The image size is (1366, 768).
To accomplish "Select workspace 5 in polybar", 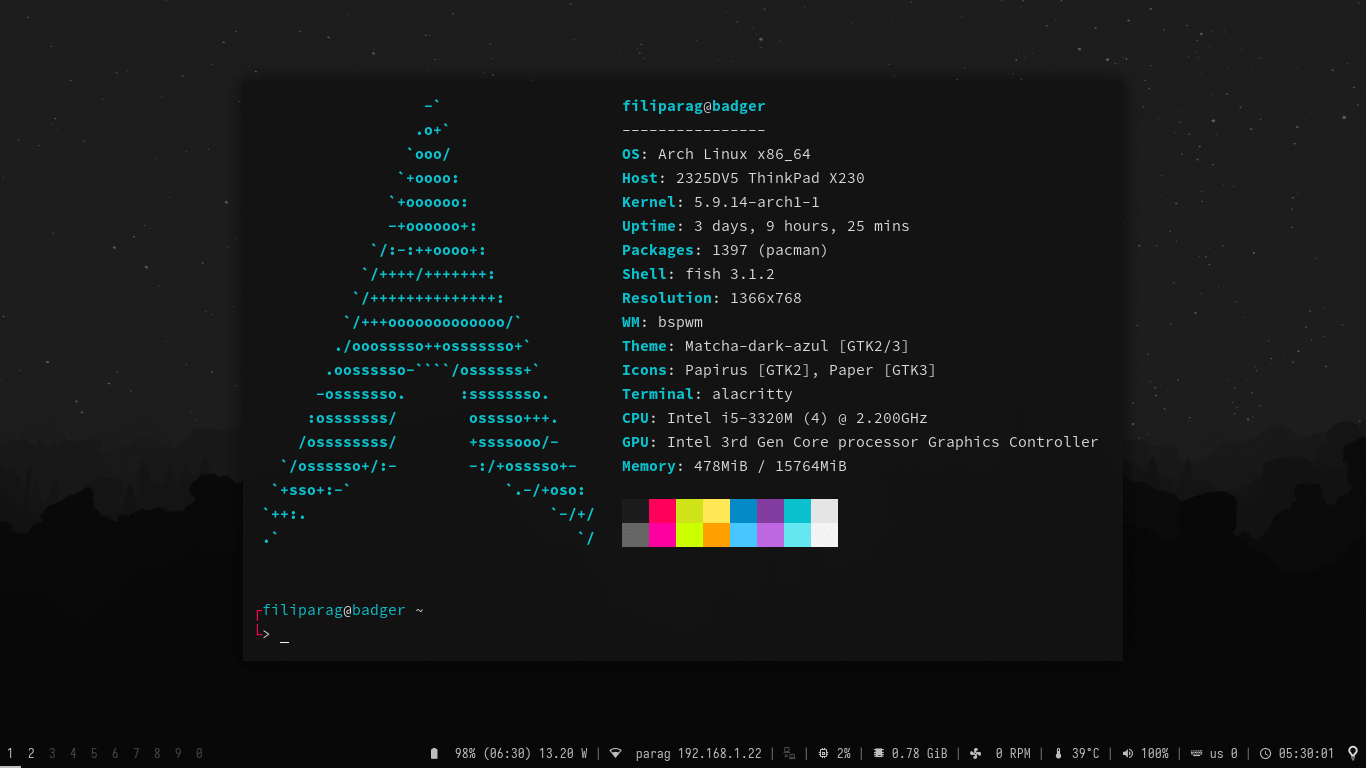I will [x=93, y=753].
